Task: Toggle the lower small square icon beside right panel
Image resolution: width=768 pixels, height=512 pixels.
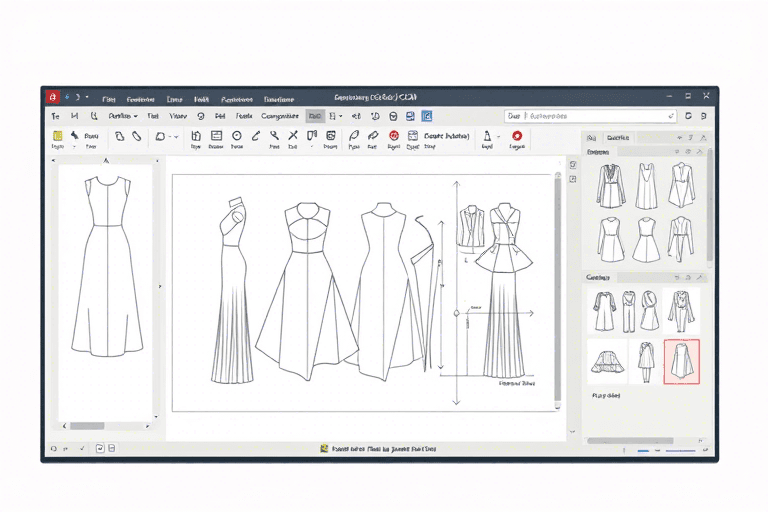Action: click(x=572, y=179)
